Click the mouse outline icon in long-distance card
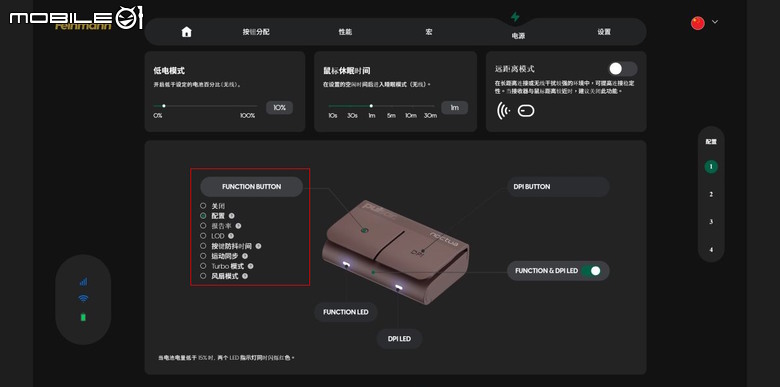The width and height of the screenshot is (780, 387). pos(526,110)
